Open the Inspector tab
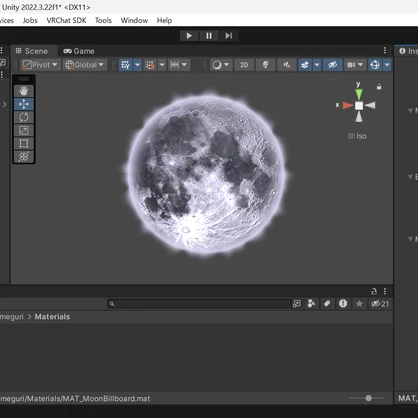 pyautogui.click(x=407, y=51)
